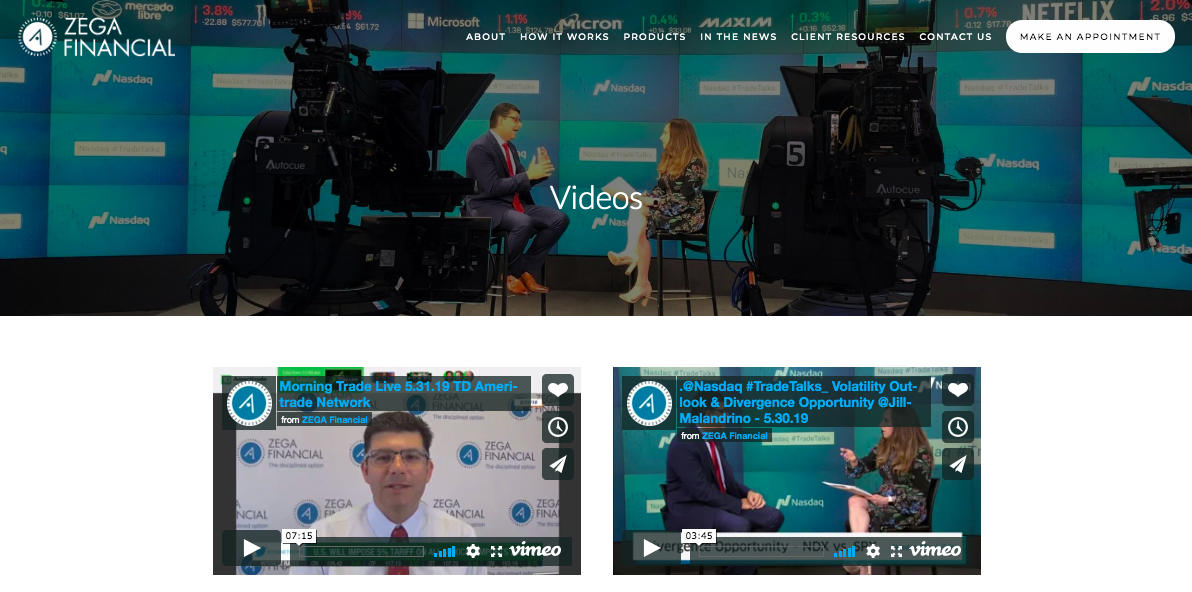Open Nasdaq TradeTalks Volatility Outlook title link
The width and height of the screenshot is (1192, 592).
coord(798,403)
